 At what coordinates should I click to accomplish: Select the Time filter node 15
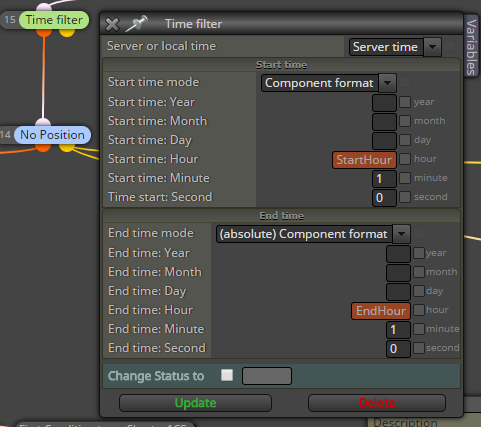pyautogui.click(x=54, y=20)
